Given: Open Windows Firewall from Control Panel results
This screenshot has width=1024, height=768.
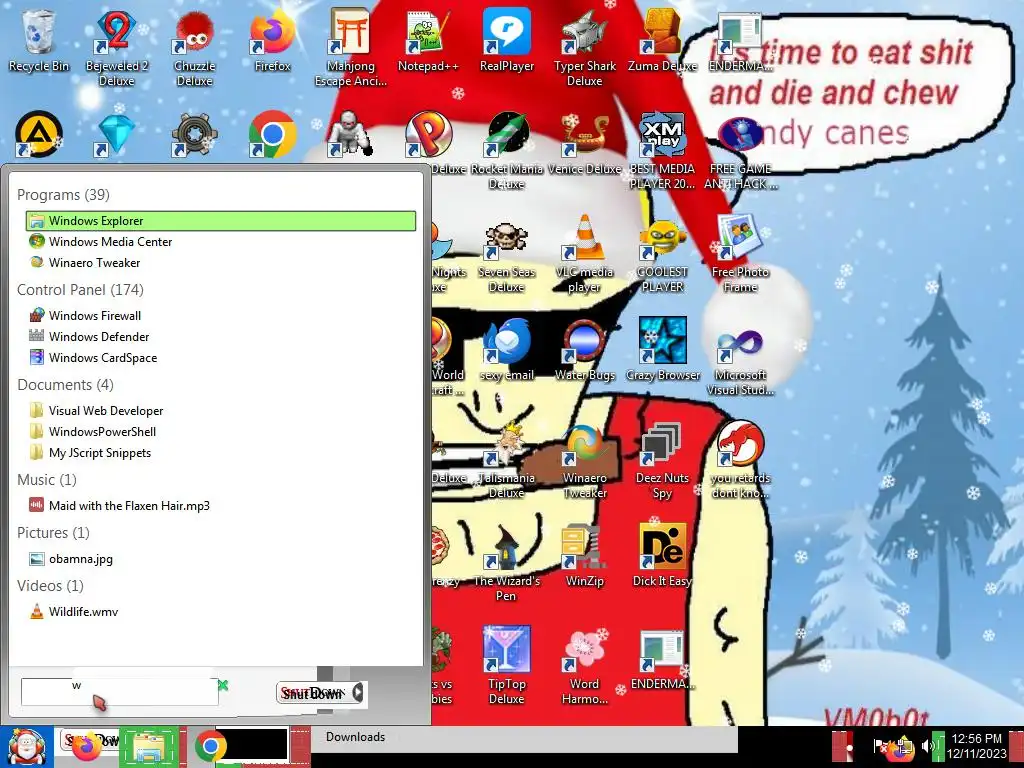Looking at the screenshot, I should [221, 315].
